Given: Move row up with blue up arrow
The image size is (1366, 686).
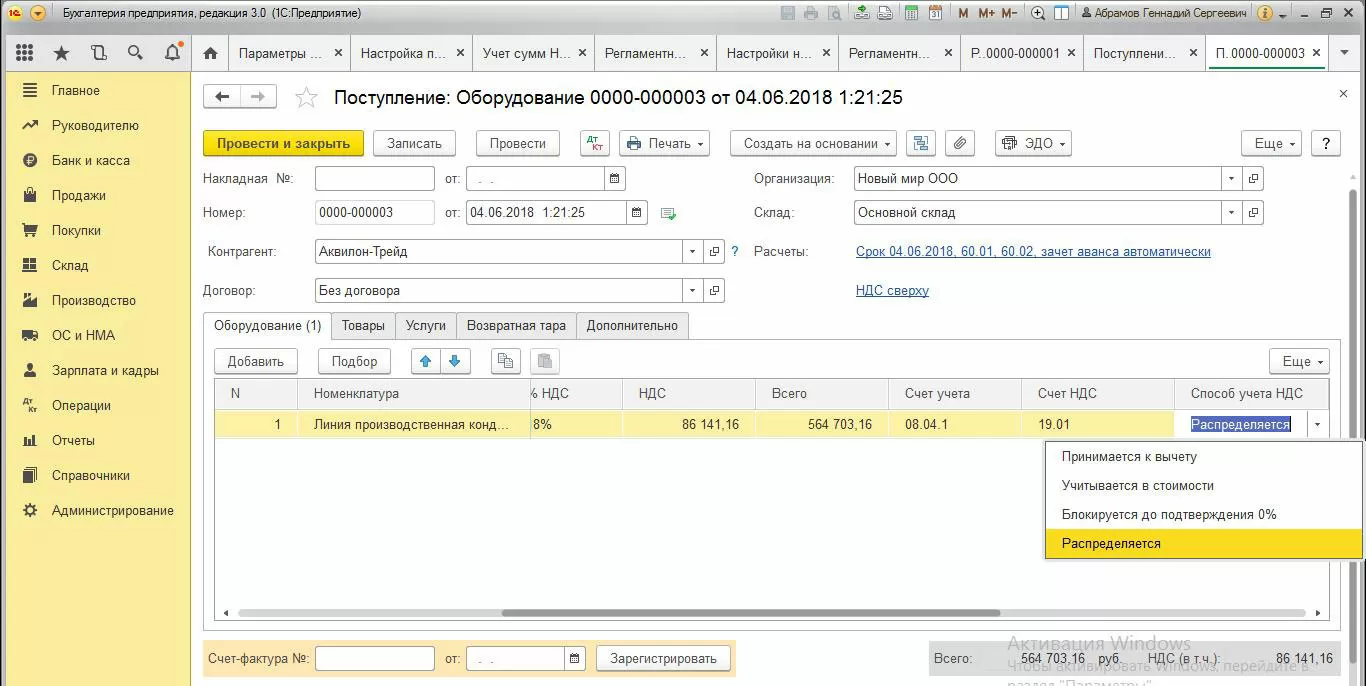Looking at the screenshot, I should pyautogui.click(x=426, y=361).
